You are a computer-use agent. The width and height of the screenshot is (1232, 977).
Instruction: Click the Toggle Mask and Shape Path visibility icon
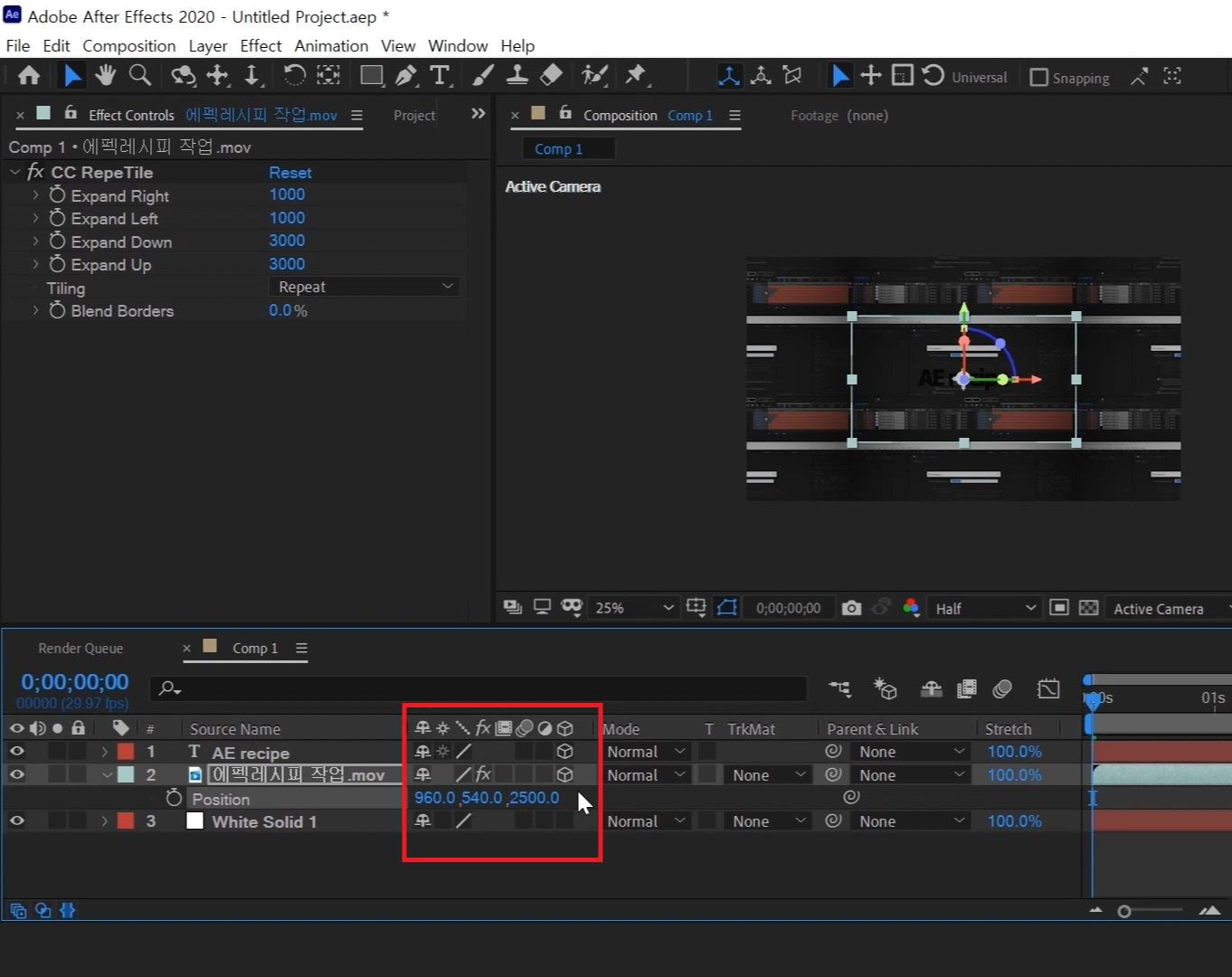(x=727, y=608)
